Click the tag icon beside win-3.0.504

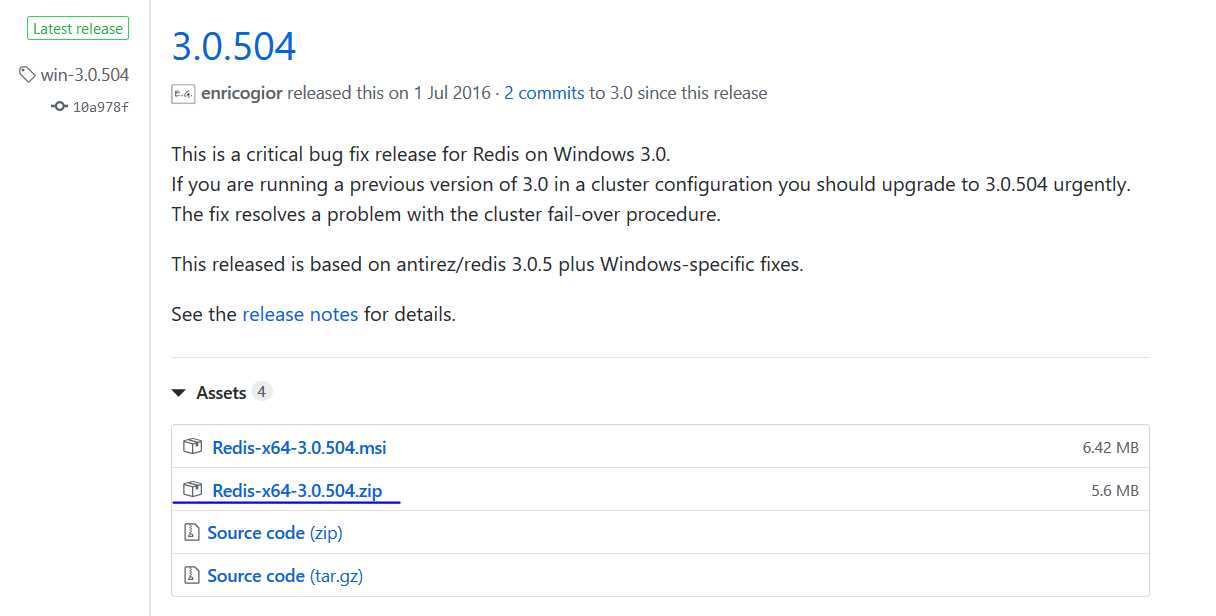tap(28, 75)
